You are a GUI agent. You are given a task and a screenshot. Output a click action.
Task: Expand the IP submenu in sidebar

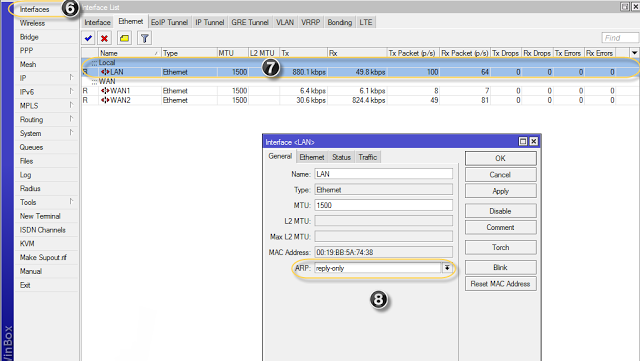71,77
